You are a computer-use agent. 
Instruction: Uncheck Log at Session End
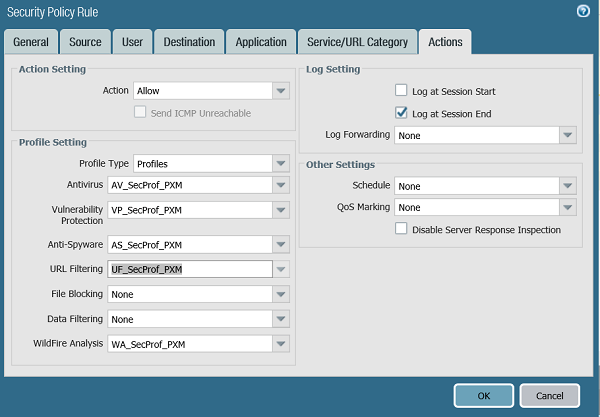point(401,113)
